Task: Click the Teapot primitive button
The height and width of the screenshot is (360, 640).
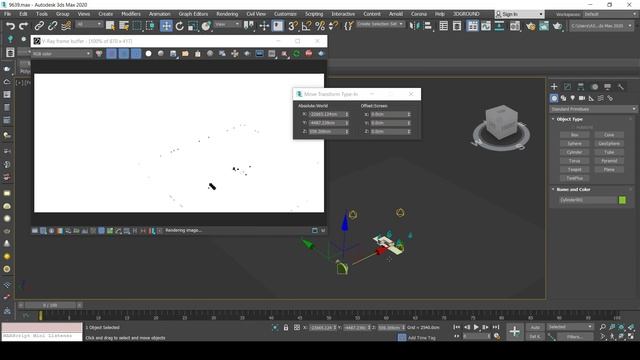Action: pos(574,169)
